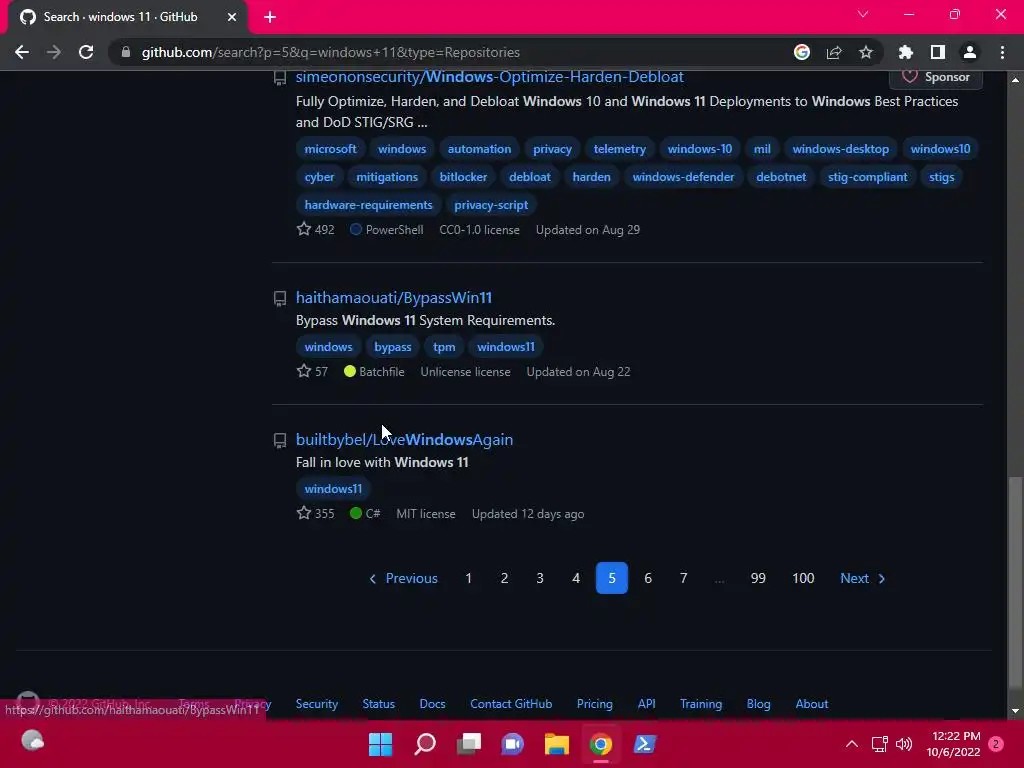Sponsor simeononsecurity via Sponsor button

point(936,77)
